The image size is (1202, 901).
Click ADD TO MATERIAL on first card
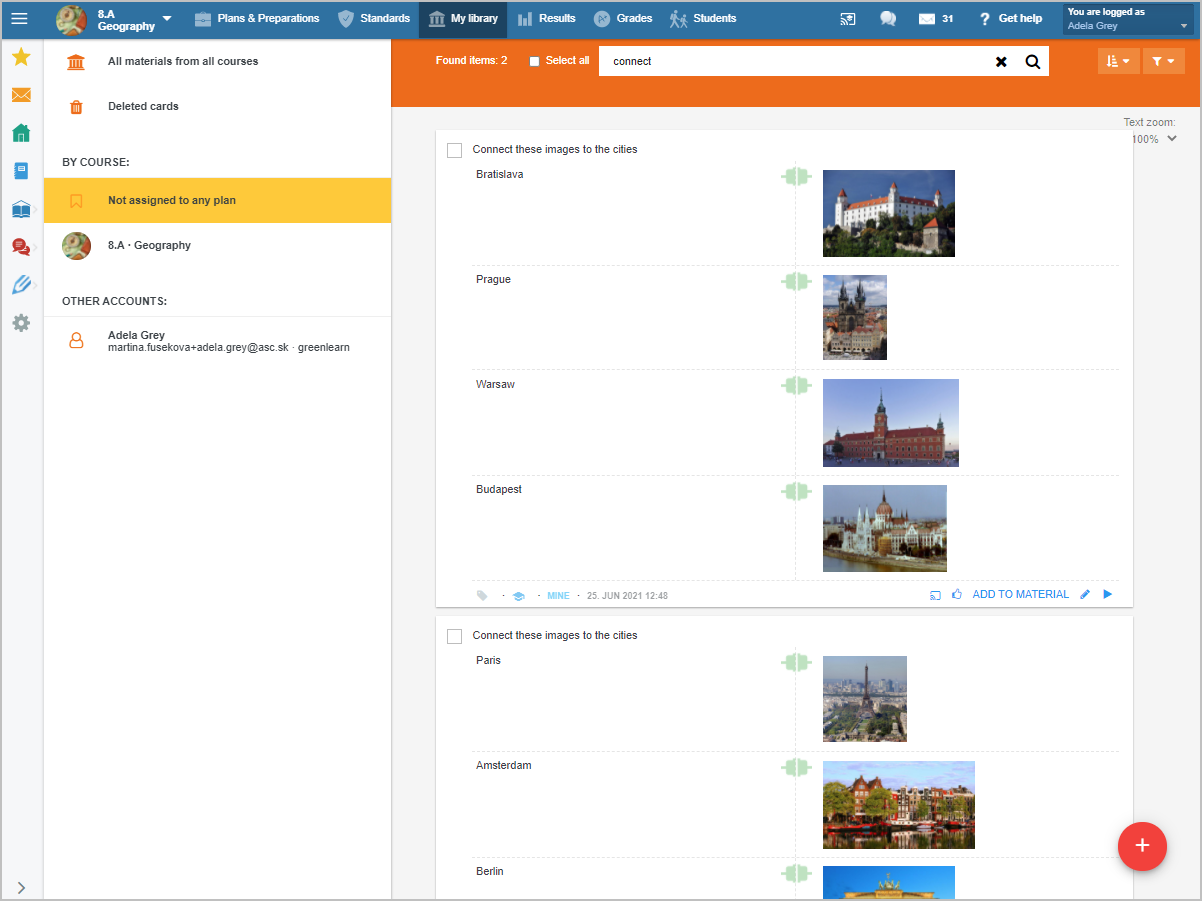click(1021, 594)
